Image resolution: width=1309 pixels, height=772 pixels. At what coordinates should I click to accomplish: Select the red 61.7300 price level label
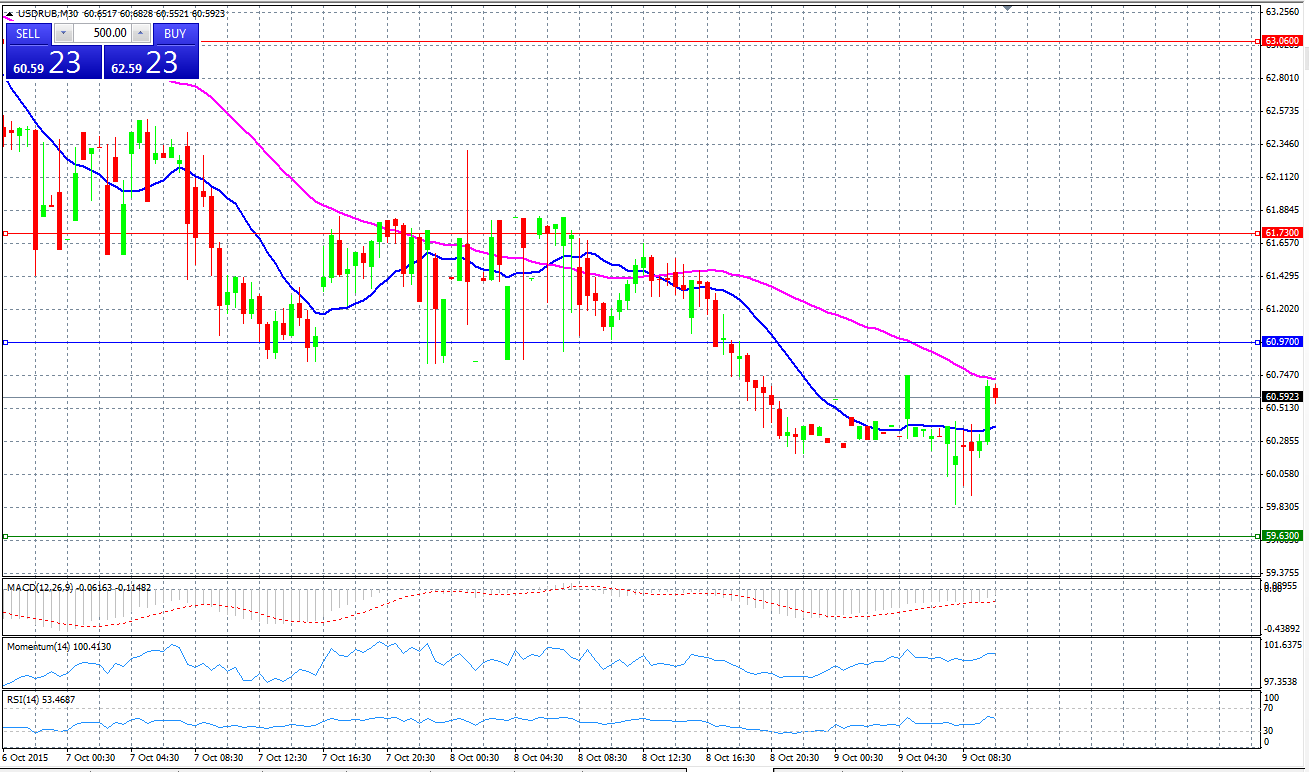click(1282, 232)
